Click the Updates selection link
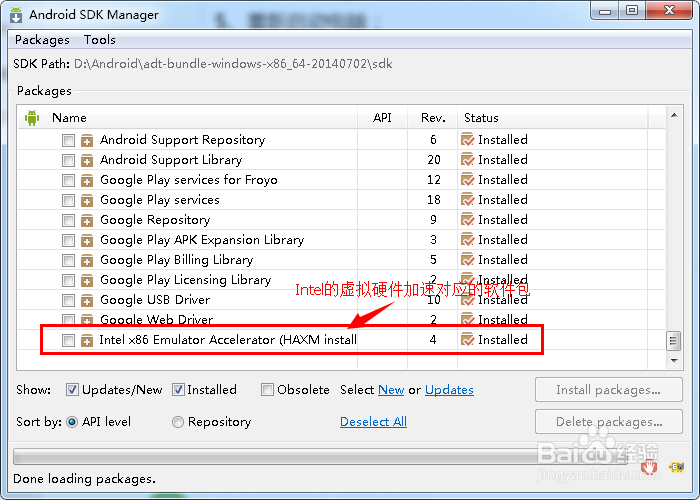This screenshot has height=500, width=700. pos(449,390)
